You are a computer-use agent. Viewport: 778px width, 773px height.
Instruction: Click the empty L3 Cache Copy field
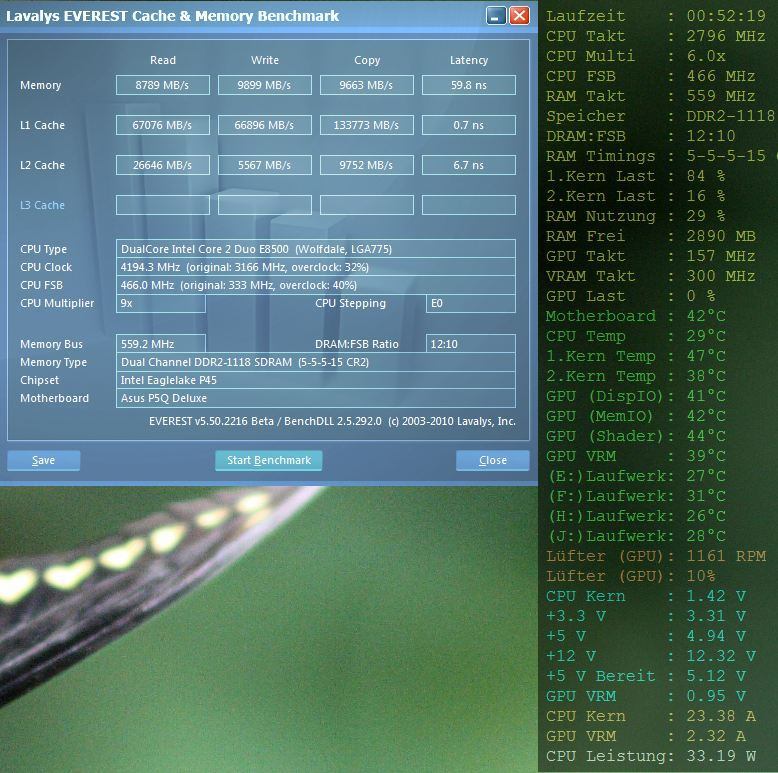point(367,205)
